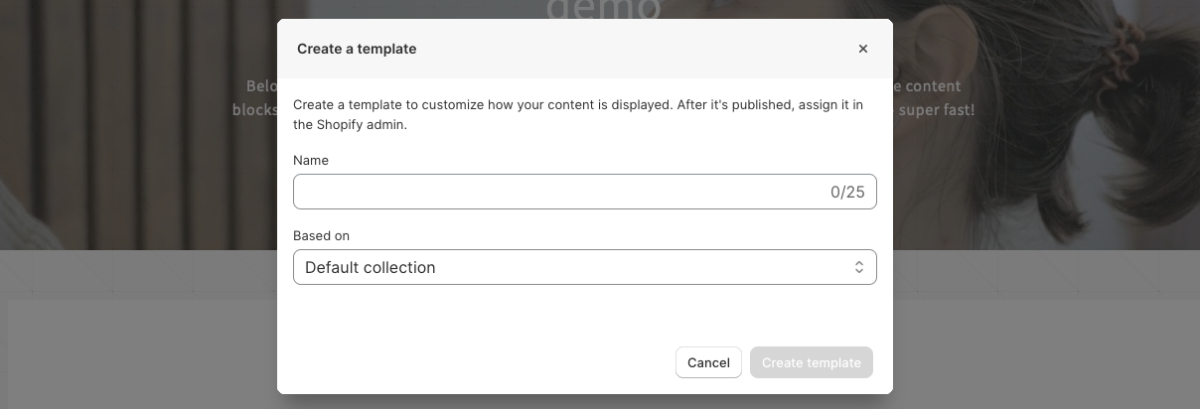Close the Create a template dialog
Viewport: 1200px width, 409px height.
point(863,49)
